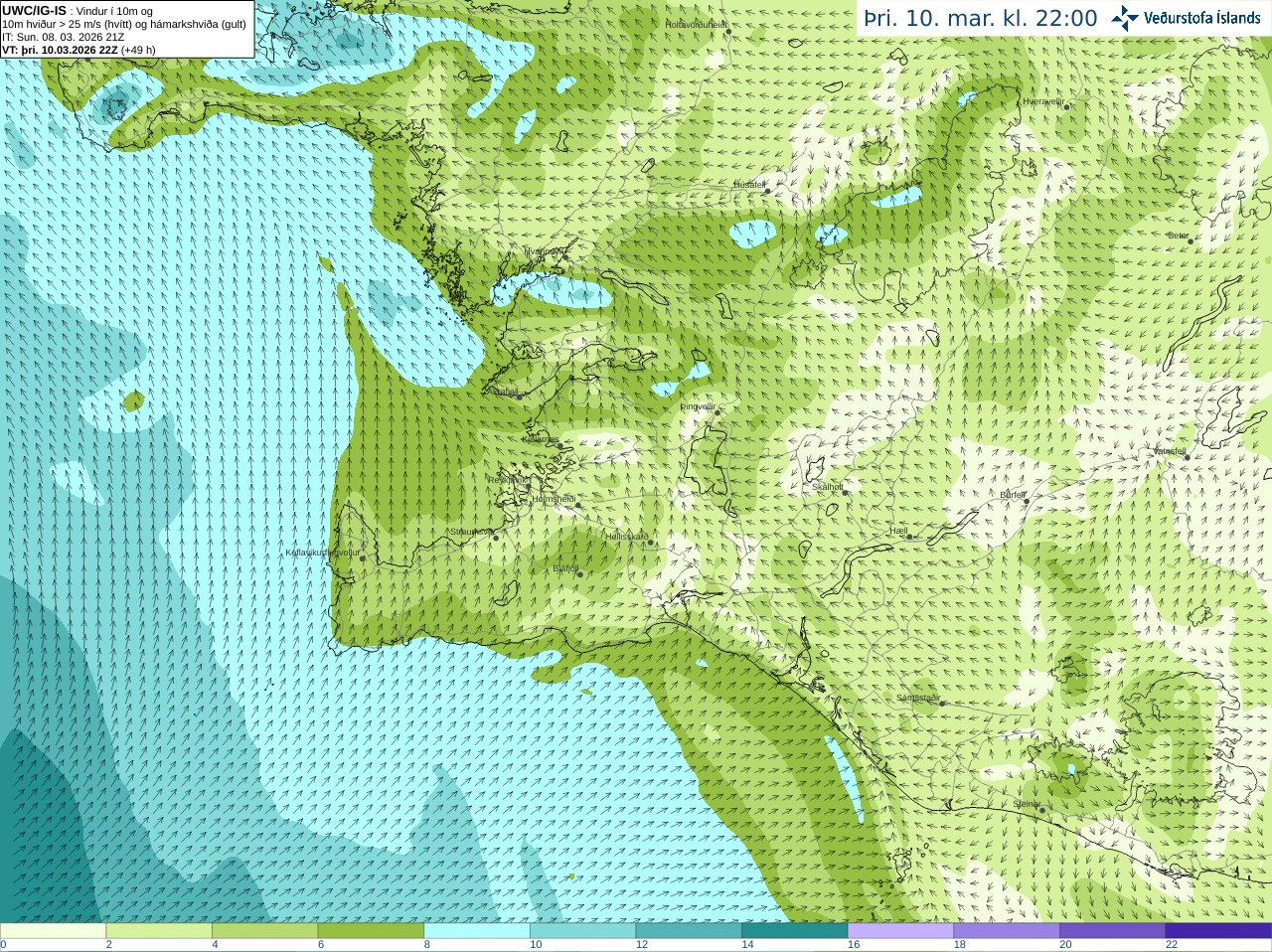Click the Hellisskarð station label

click(x=627, y=537)
